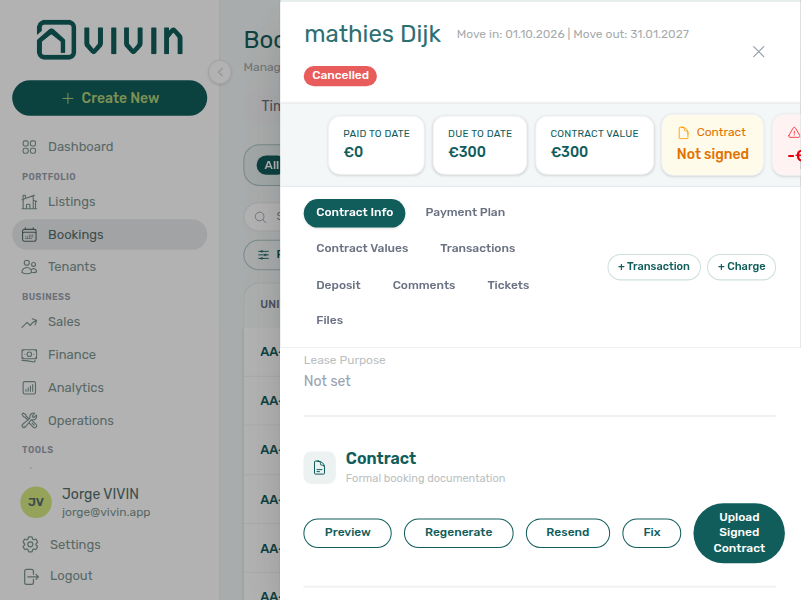Image resolution: width=801 pixels, height=600 pixels.
Task: Click the Contract Value €300 card
Action: (595, 146)
